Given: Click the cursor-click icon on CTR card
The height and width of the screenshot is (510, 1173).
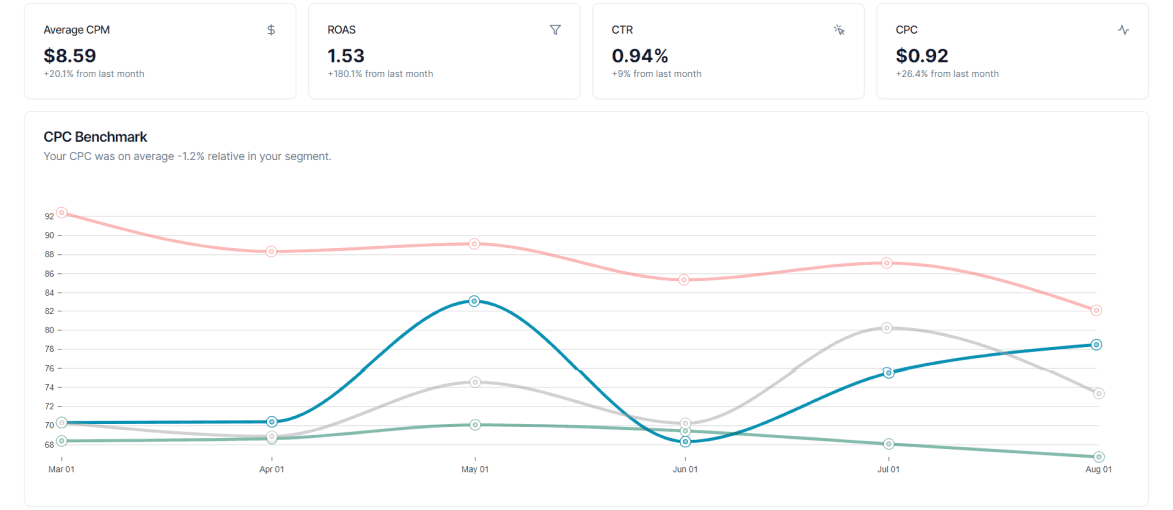Looking at the screenshot, I should (x=839, y=30).
